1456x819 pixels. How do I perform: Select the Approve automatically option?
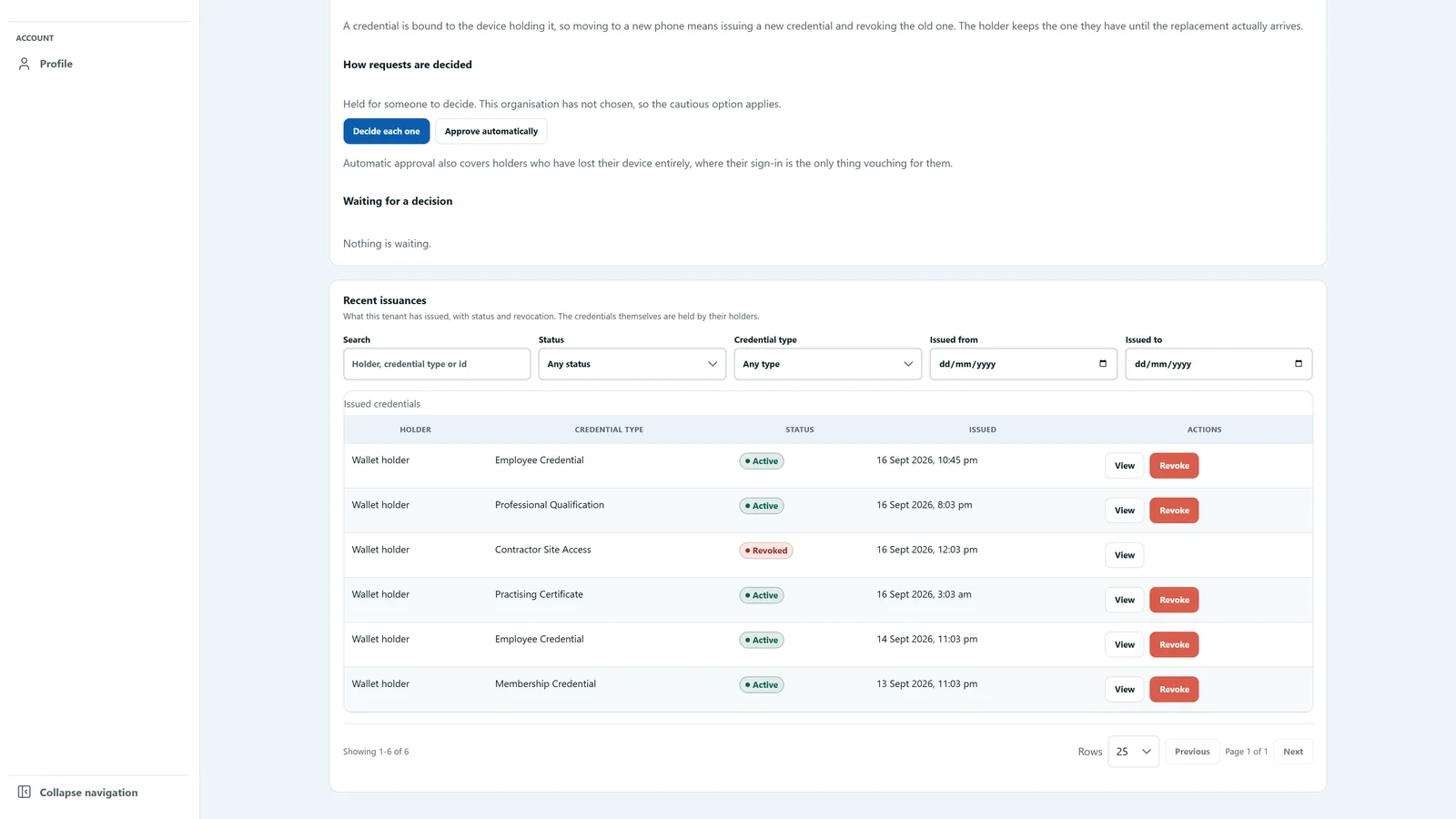coord(491,131)
